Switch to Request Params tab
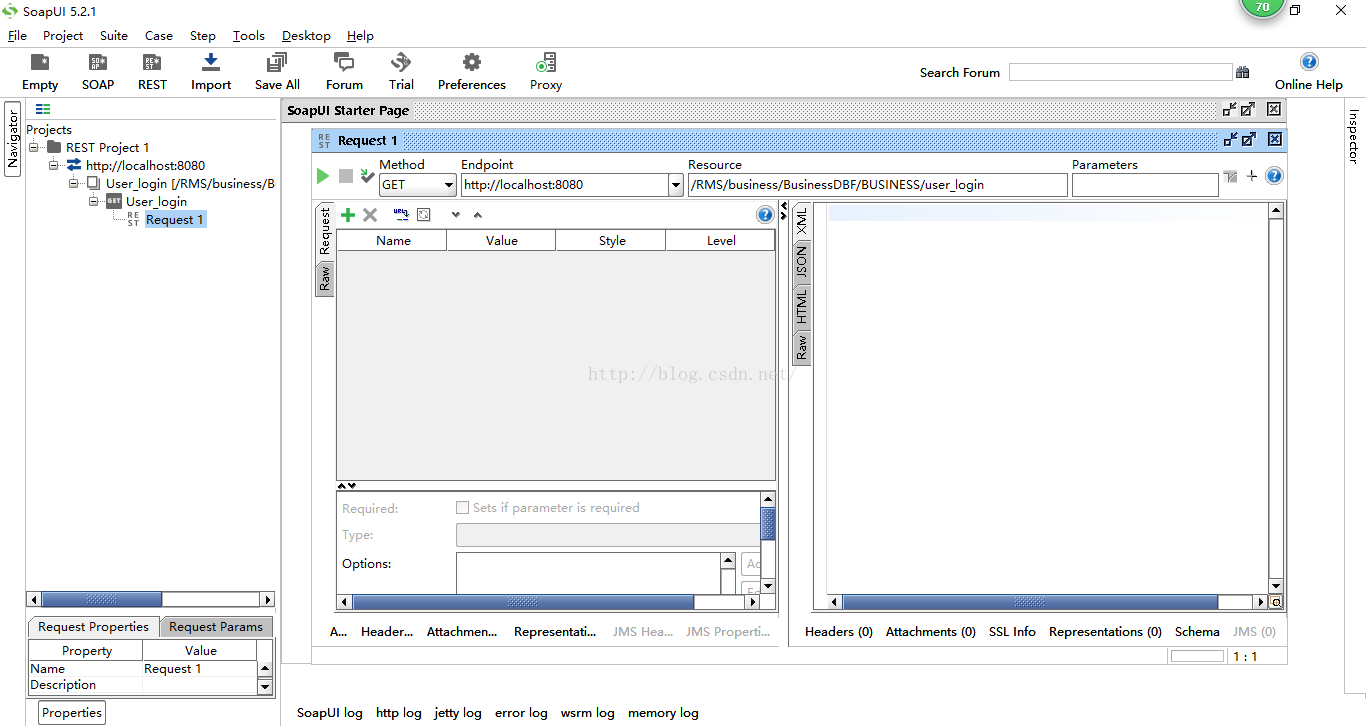The width and height of the screenshot is (1366, 726). point(216,627)
